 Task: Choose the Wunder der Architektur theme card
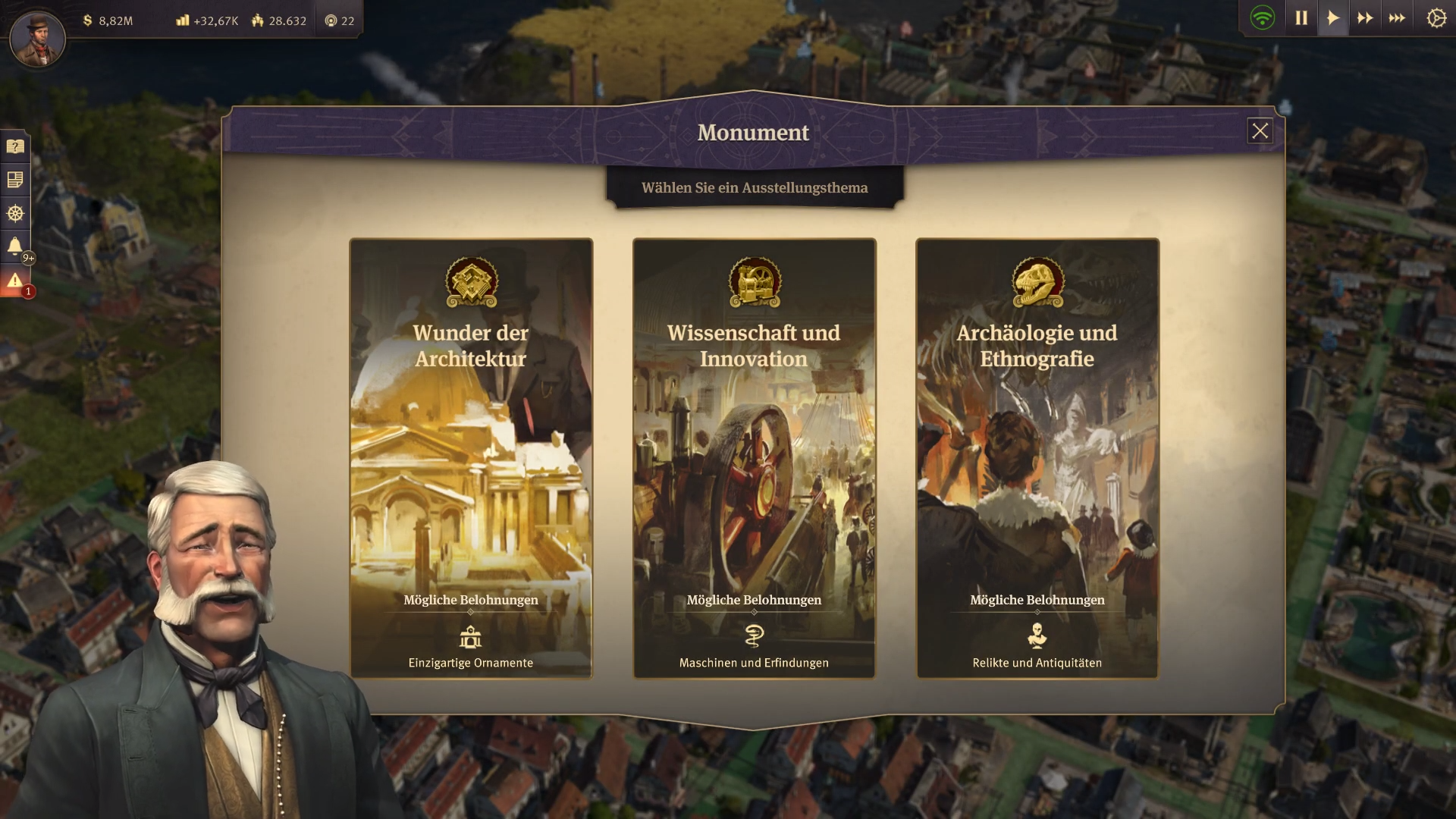(x=471, y=458)
